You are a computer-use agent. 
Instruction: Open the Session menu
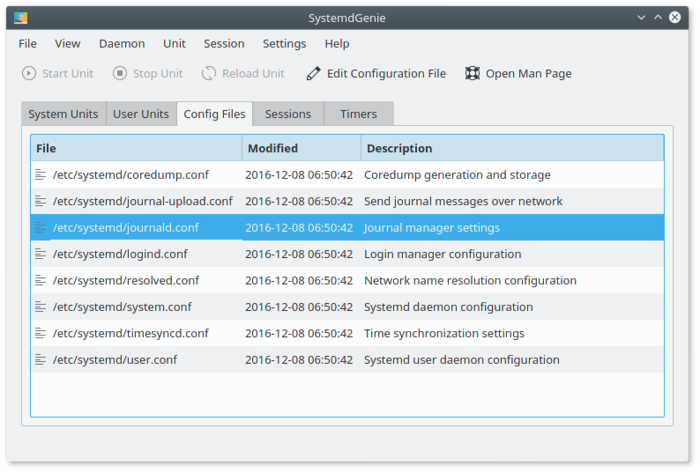[x=224, y=44]
